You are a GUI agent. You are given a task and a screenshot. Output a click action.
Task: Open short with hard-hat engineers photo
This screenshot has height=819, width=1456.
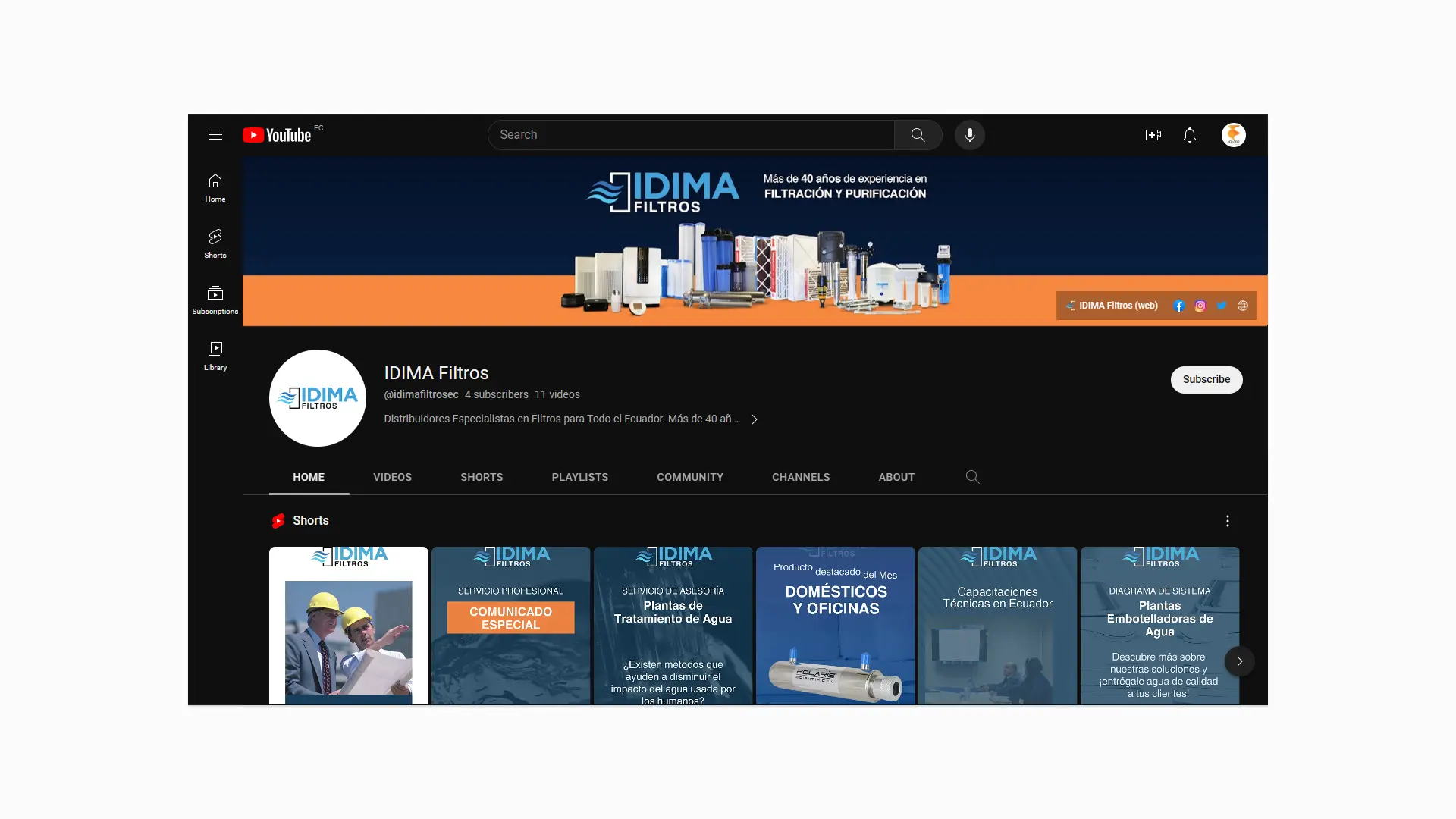(x=349, y=626)
